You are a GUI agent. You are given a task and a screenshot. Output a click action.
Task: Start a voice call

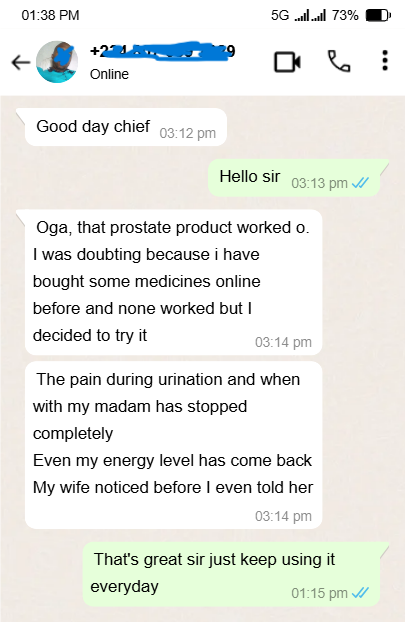pyautogui.click(x=339, y=61)
